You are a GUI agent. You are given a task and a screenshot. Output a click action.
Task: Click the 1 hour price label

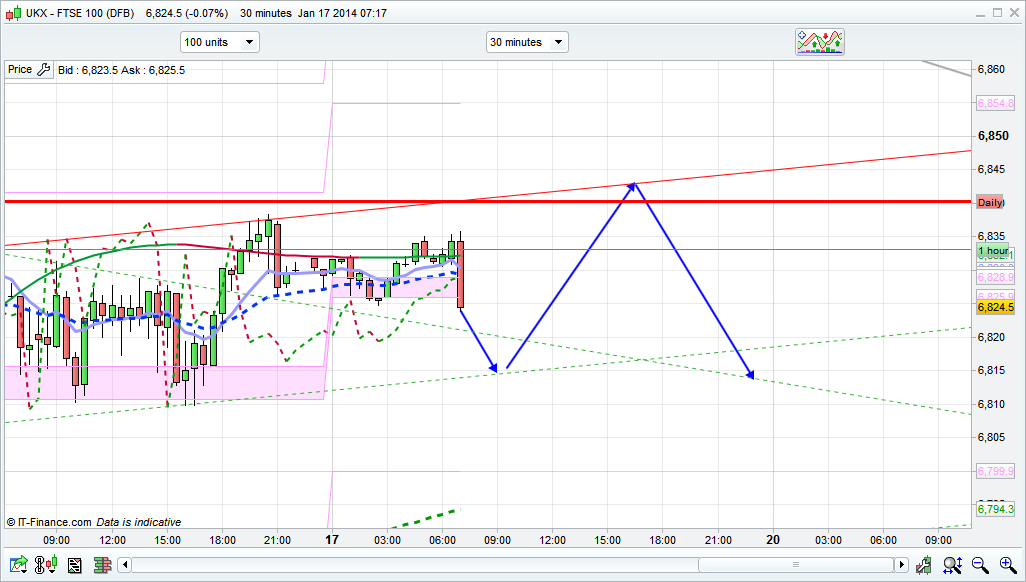(x=993, y=250)
